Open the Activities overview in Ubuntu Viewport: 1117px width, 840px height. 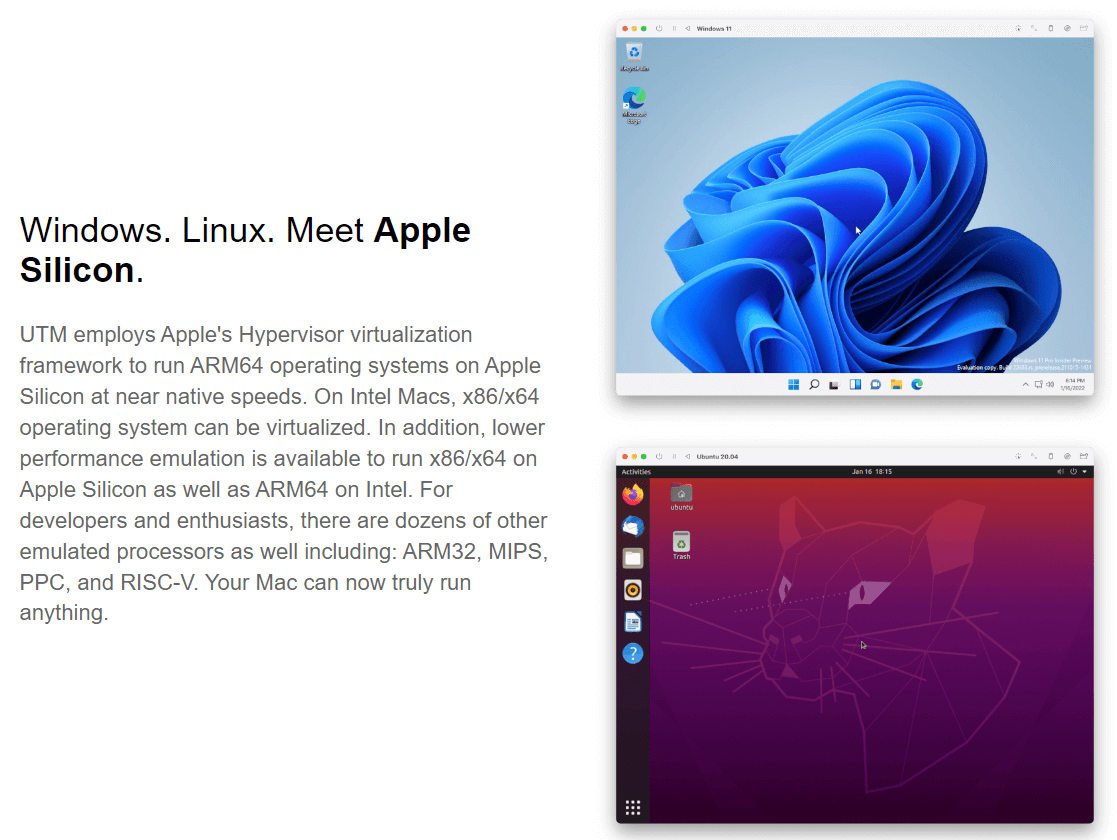click(636, 471)
